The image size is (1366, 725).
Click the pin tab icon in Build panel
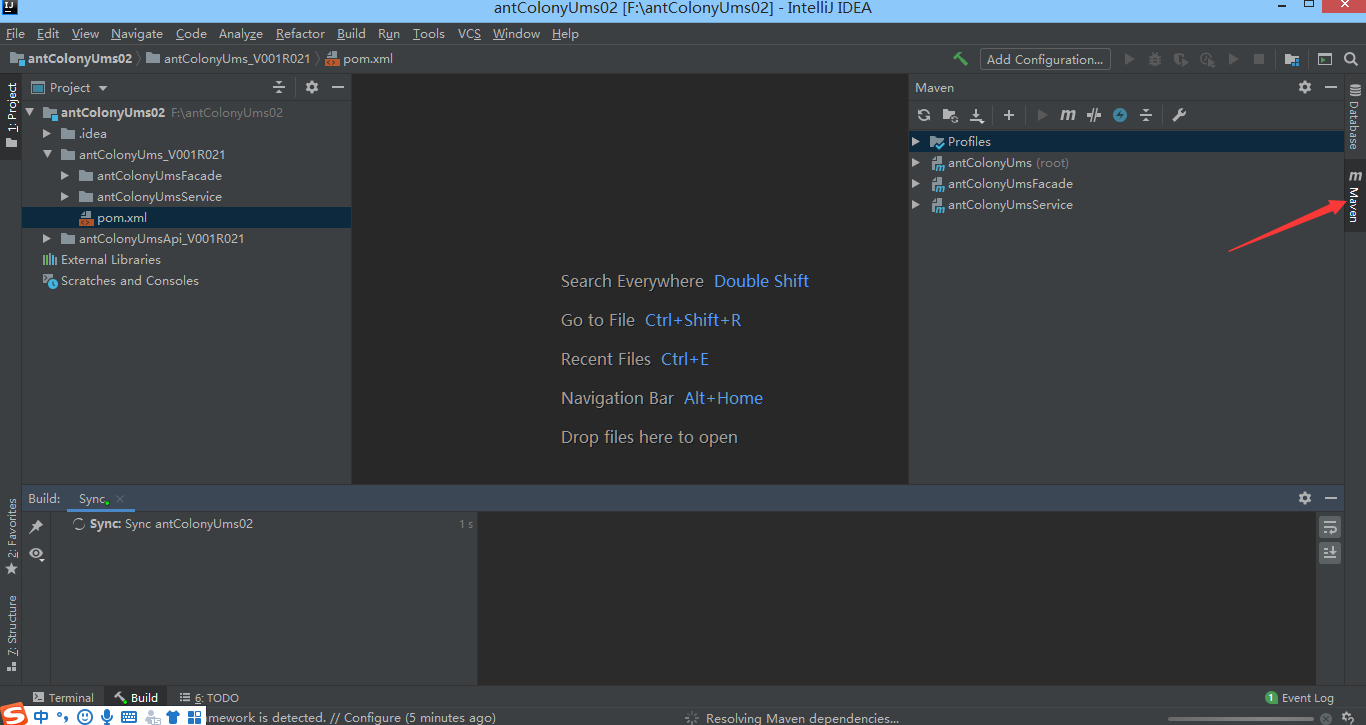tap(36, 526)
